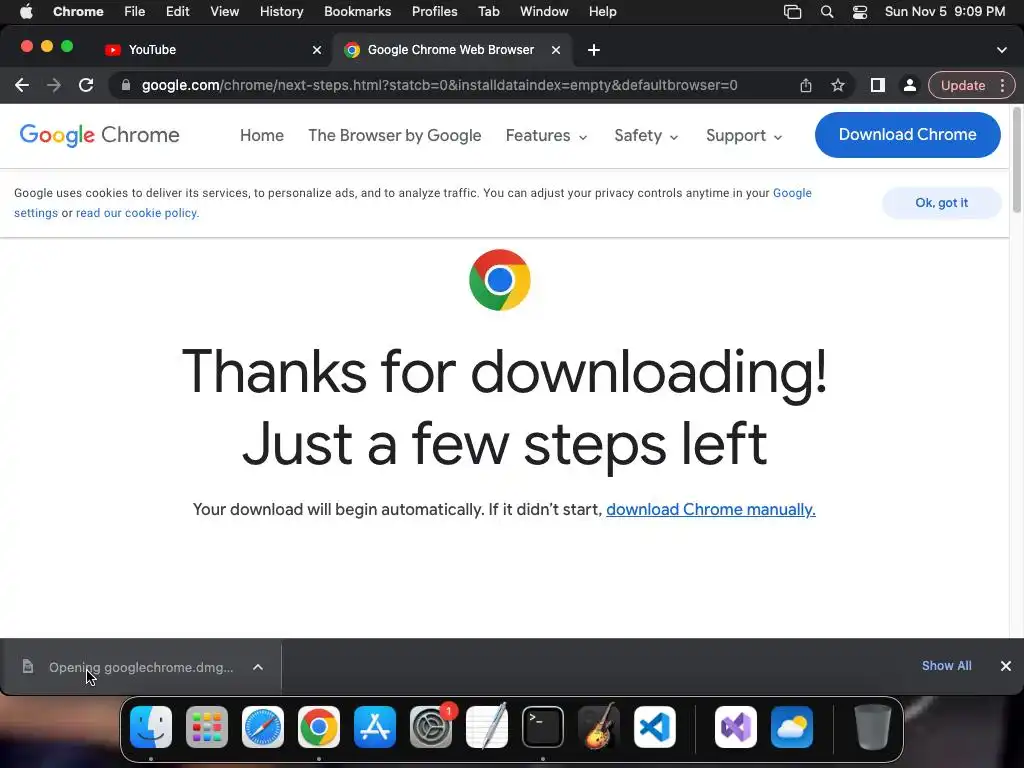
Task: Open the Edit menu
Action: [x=177, y=11]
